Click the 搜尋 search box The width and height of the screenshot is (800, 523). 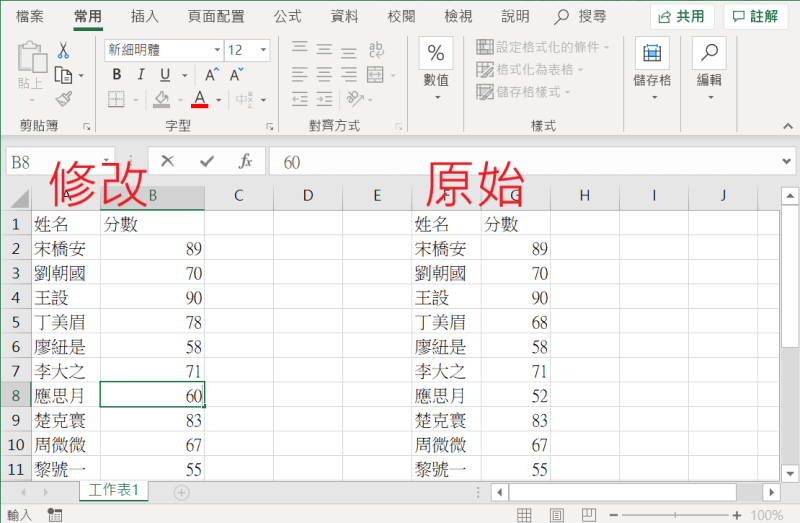[x=581, y=16]
